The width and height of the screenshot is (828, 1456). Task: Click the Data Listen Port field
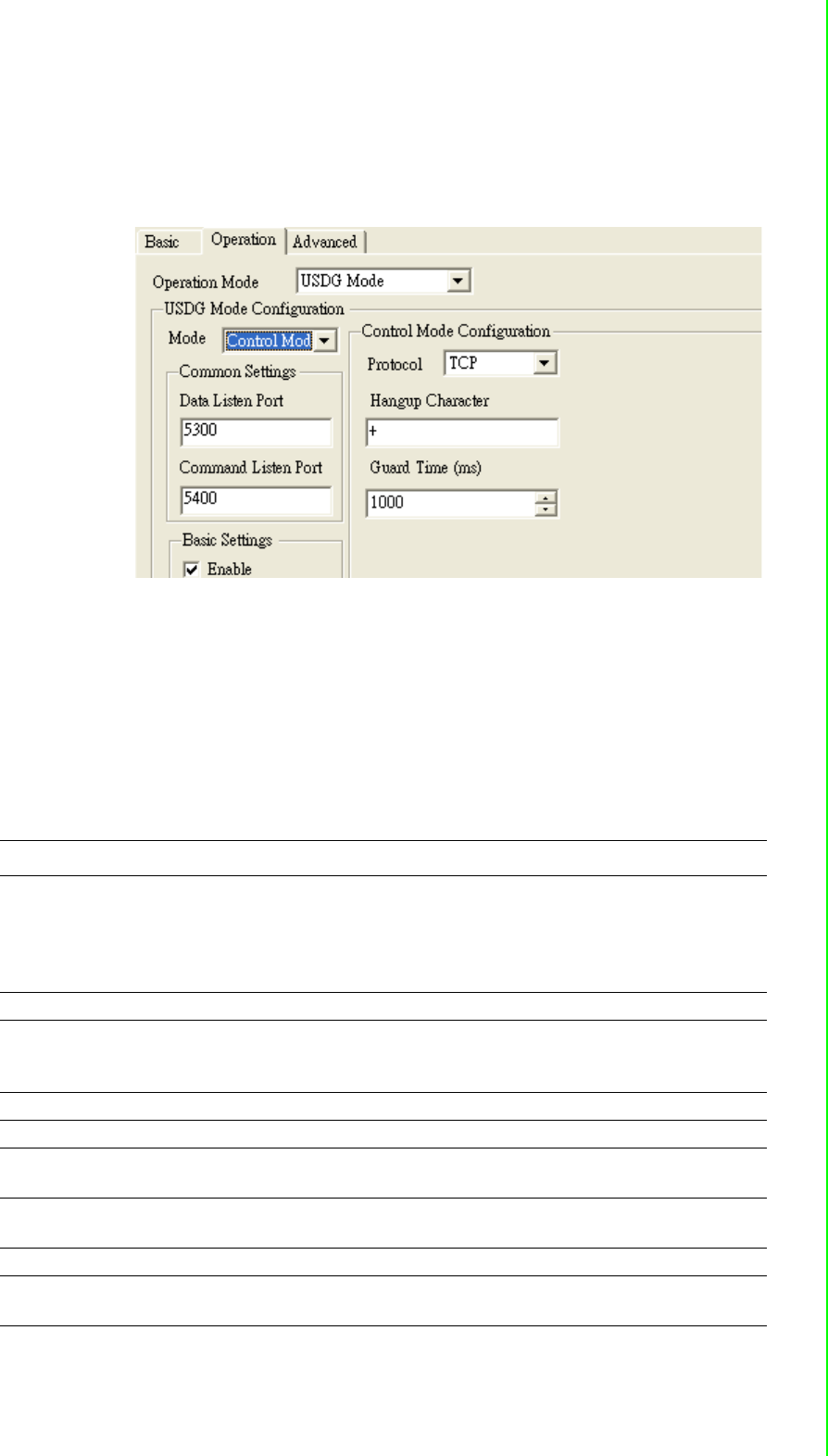[257, 433]
